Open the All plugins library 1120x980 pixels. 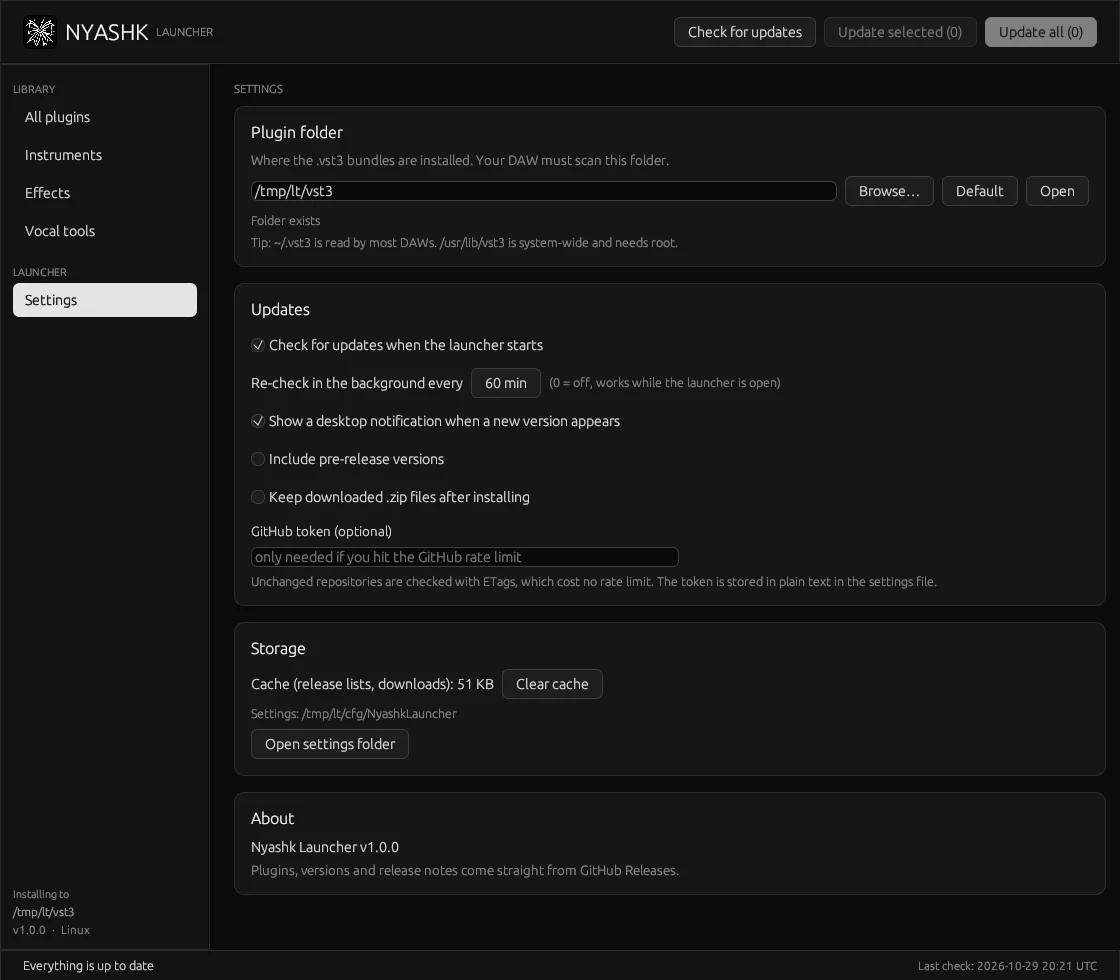pyautogui.click(x=104, y=117)
